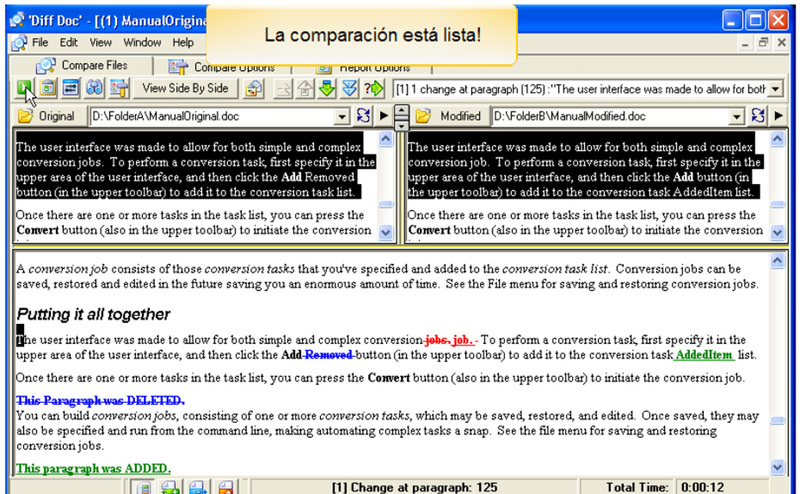Open the change list combo box showing paragraph 125

coord(588,89)
